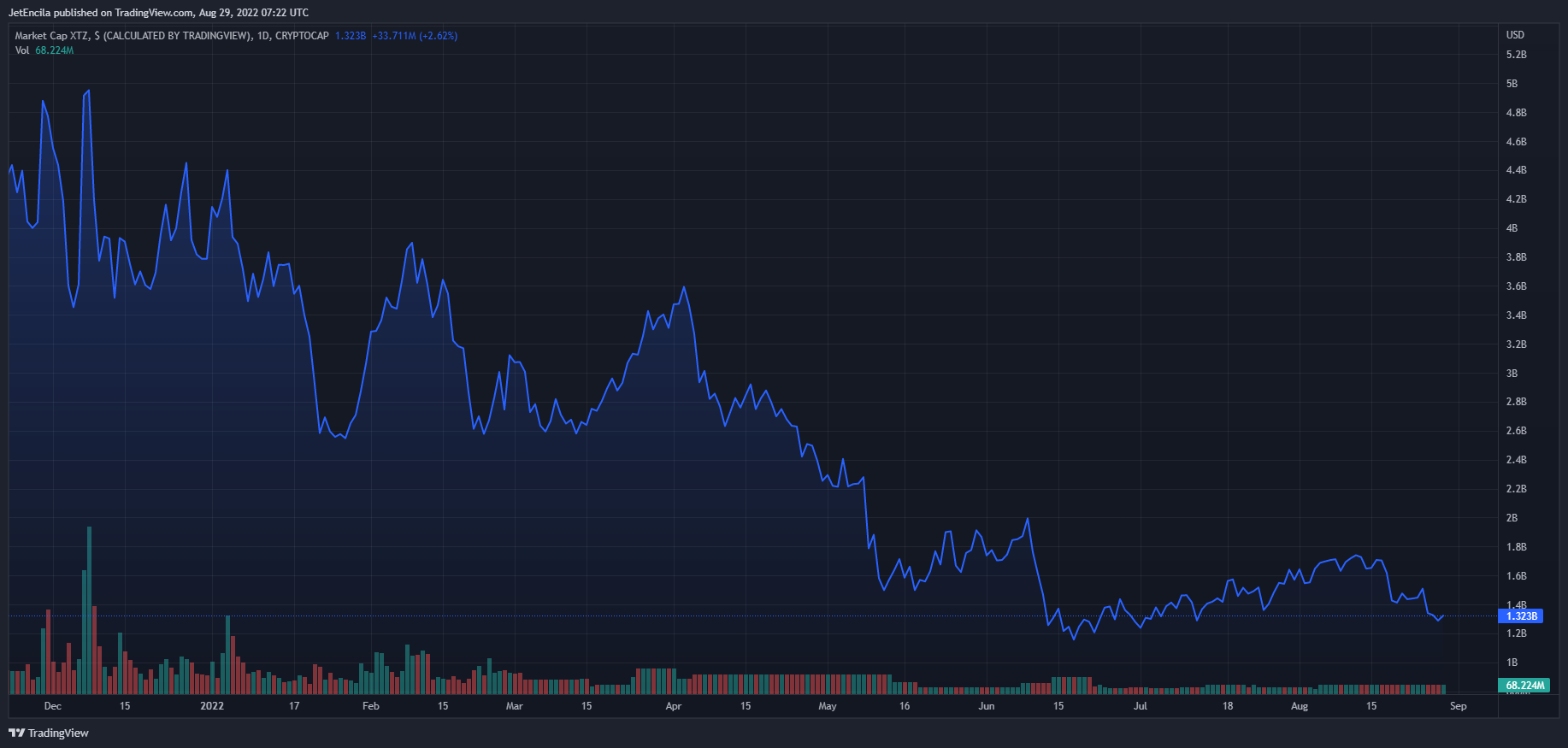Screen dimensions: 1568x748
Task: Click the 4B price axis label
Action: point(1512,228)
